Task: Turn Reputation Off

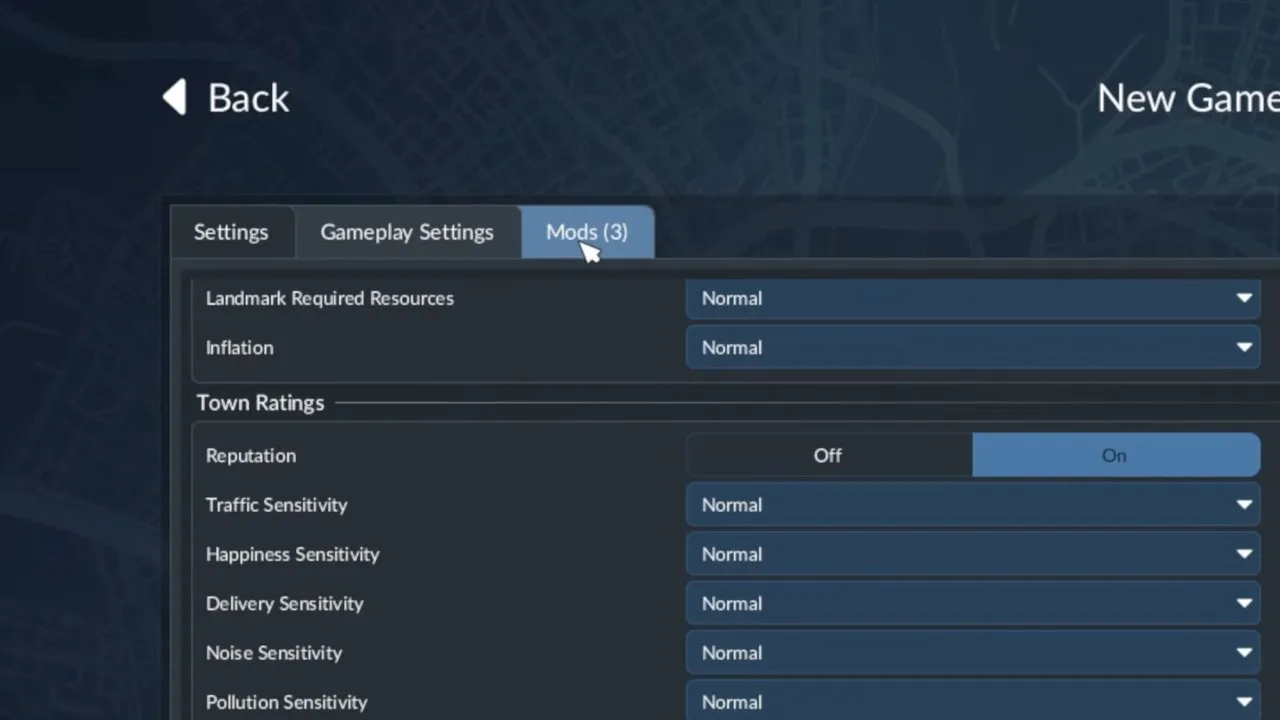Action: click(829, 455)
